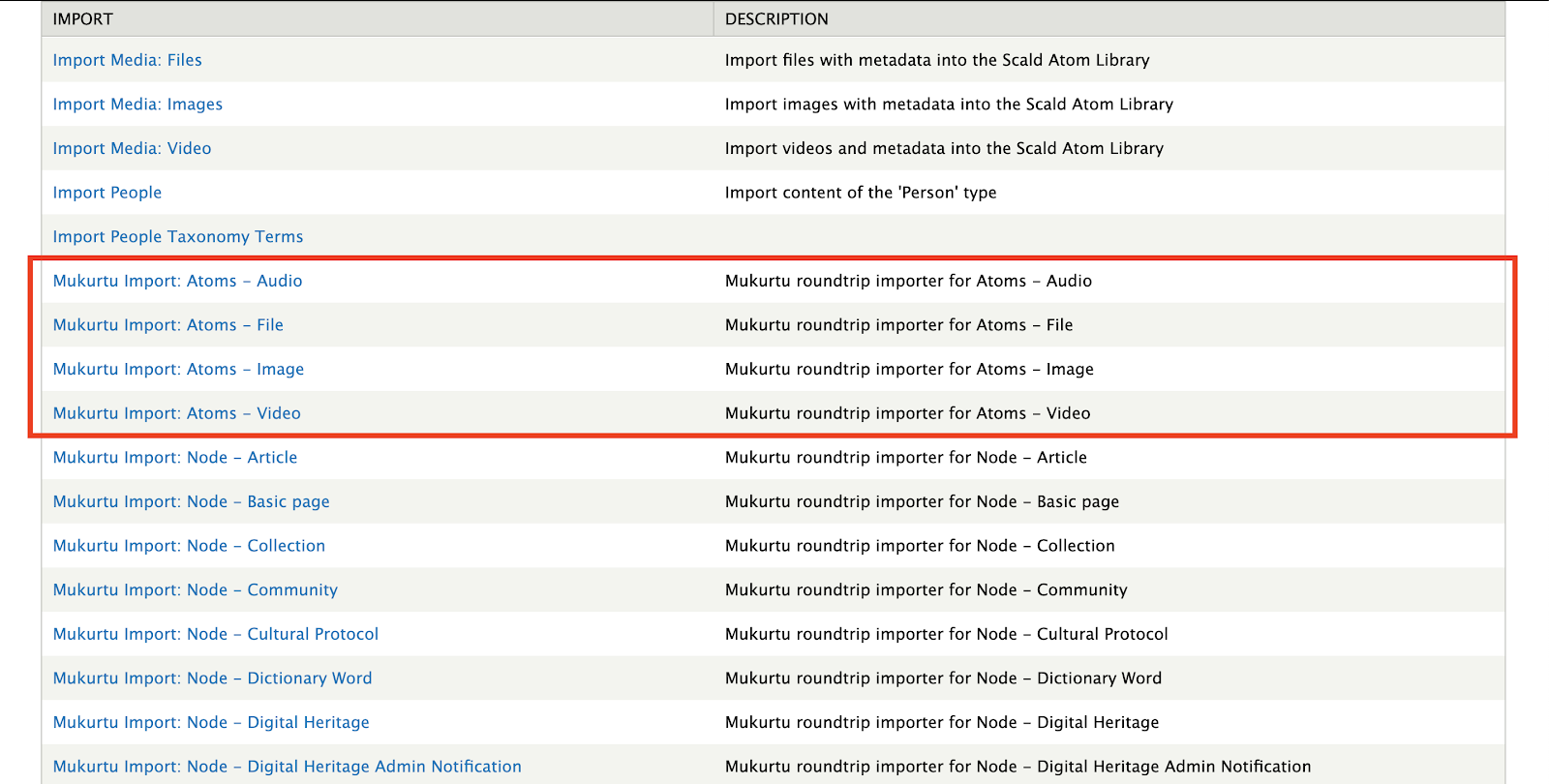Go to Mukurtu Import: Node – Community
The height and width of the screenshot is (784, 1549).
[x=196, y=590]
